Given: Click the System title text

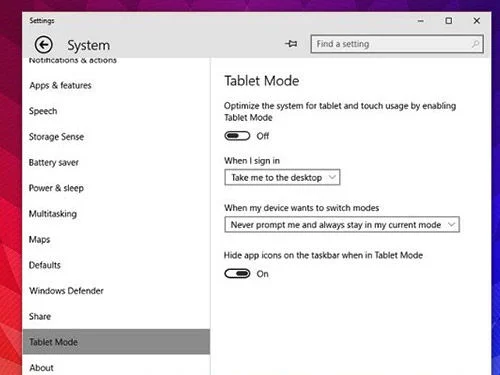Looking at the screenshot, I should tap(88, 45).
